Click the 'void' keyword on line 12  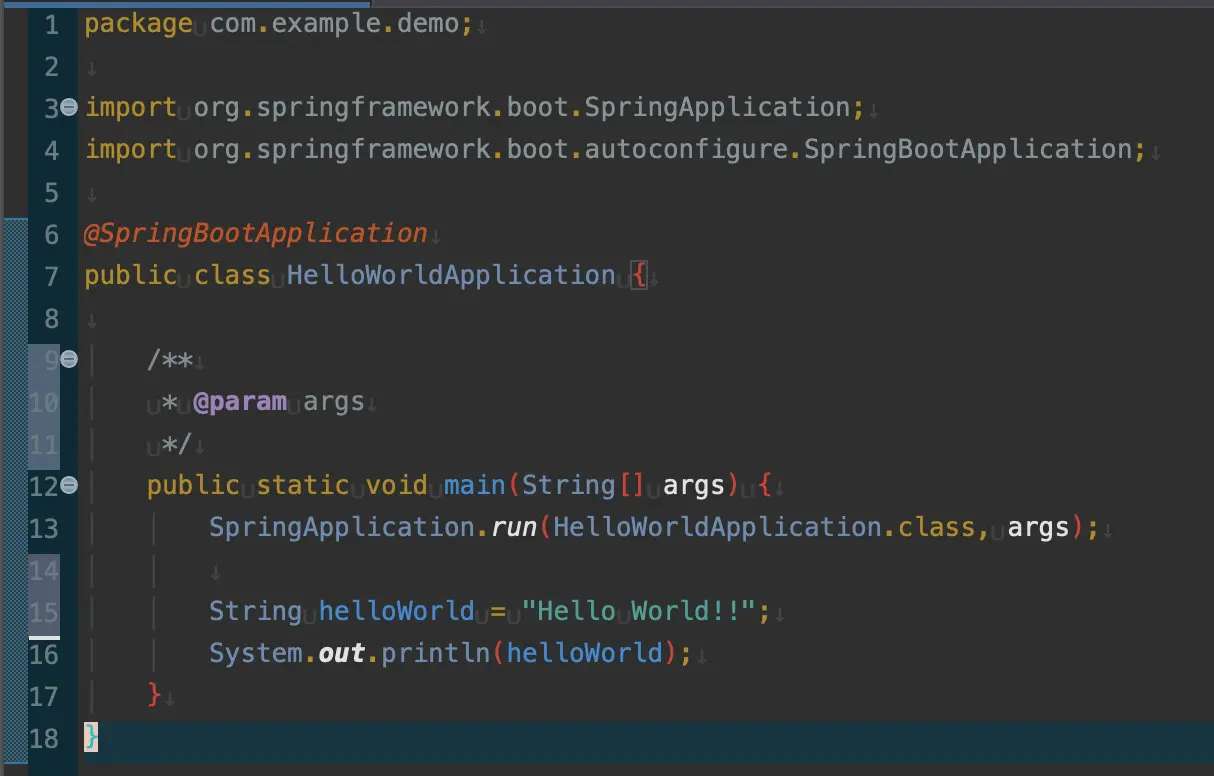tap(396, 485)
